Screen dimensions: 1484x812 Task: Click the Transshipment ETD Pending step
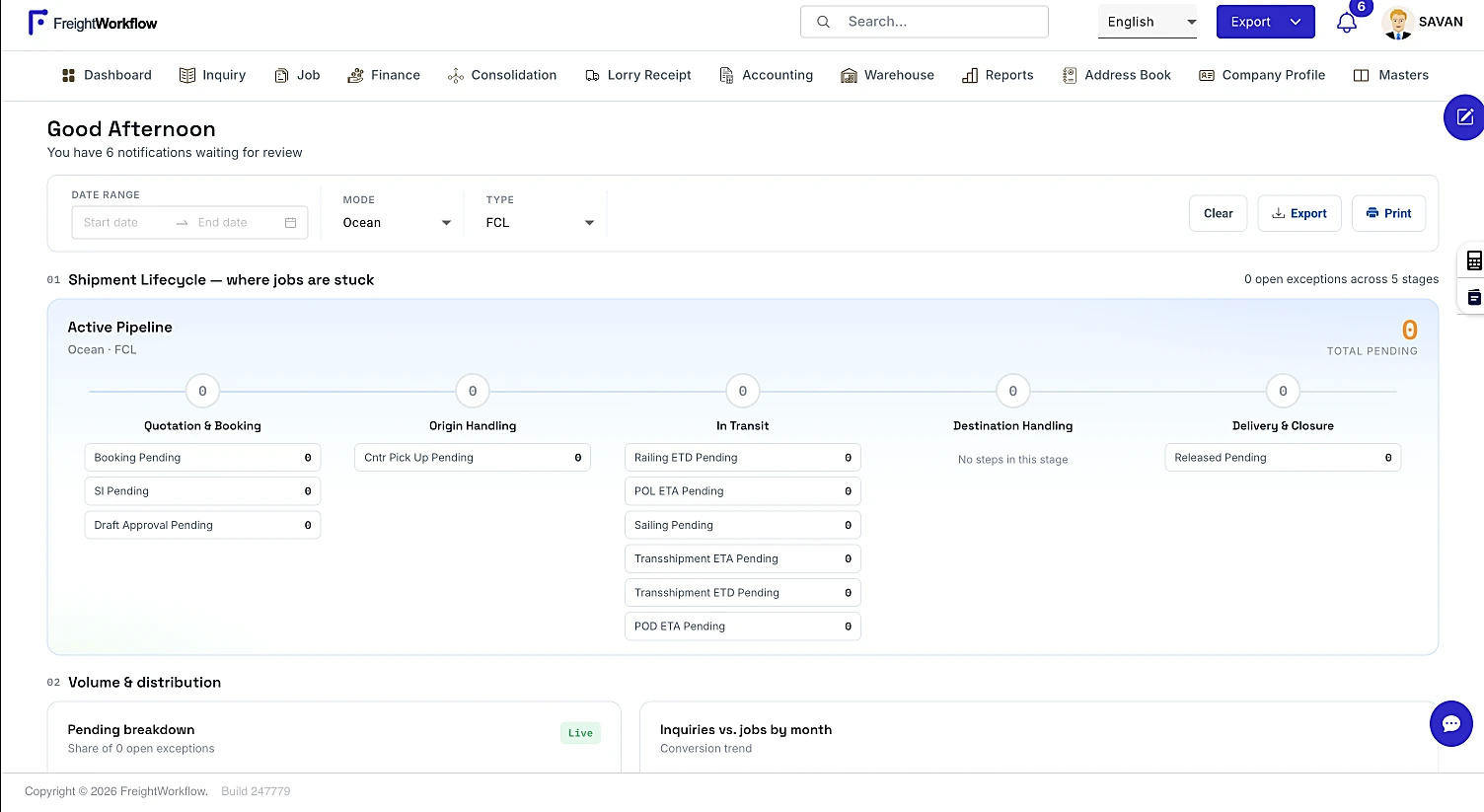(x=743, y=593)
